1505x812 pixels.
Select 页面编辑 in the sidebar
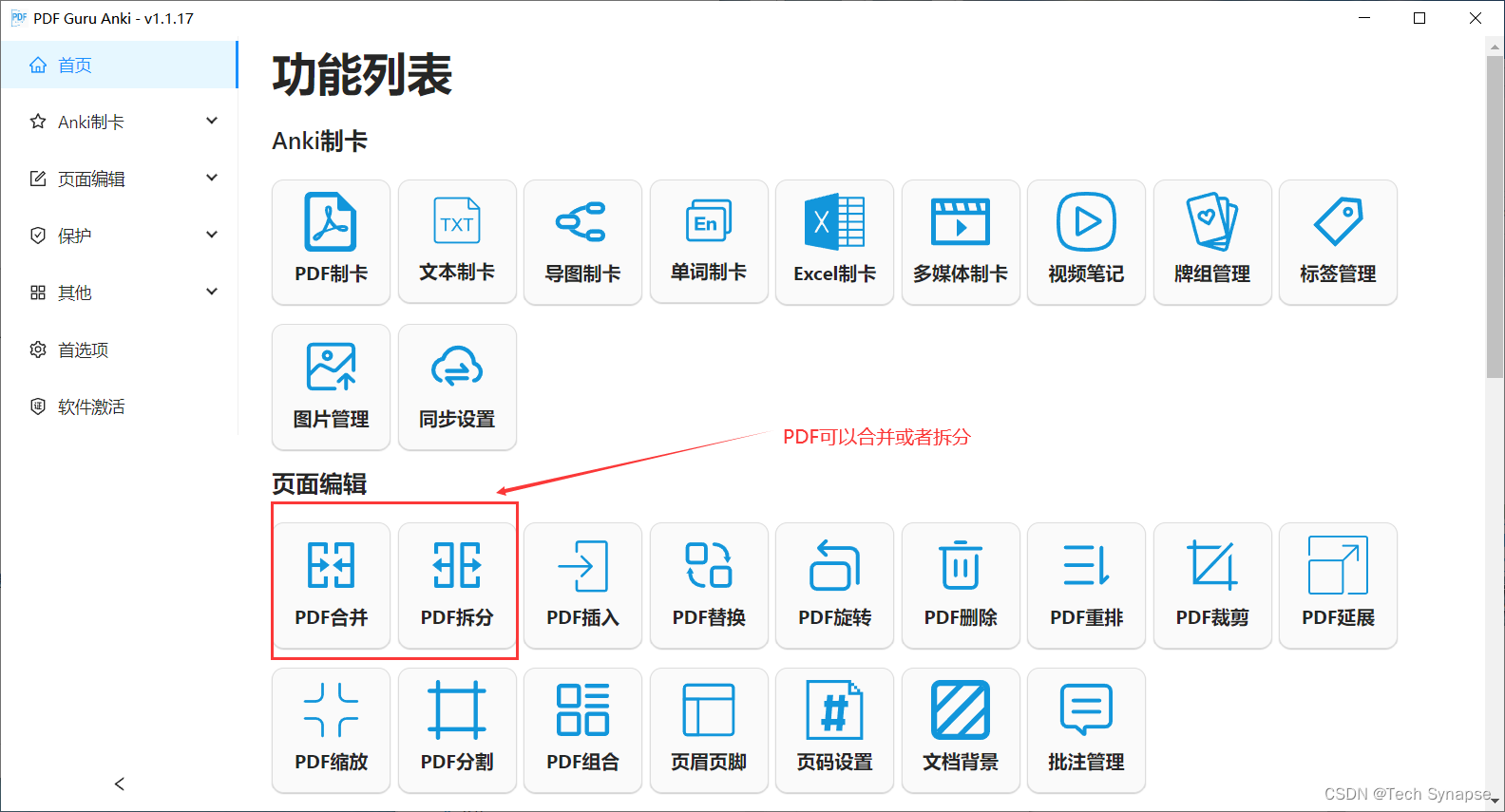[x=119, y=179]
